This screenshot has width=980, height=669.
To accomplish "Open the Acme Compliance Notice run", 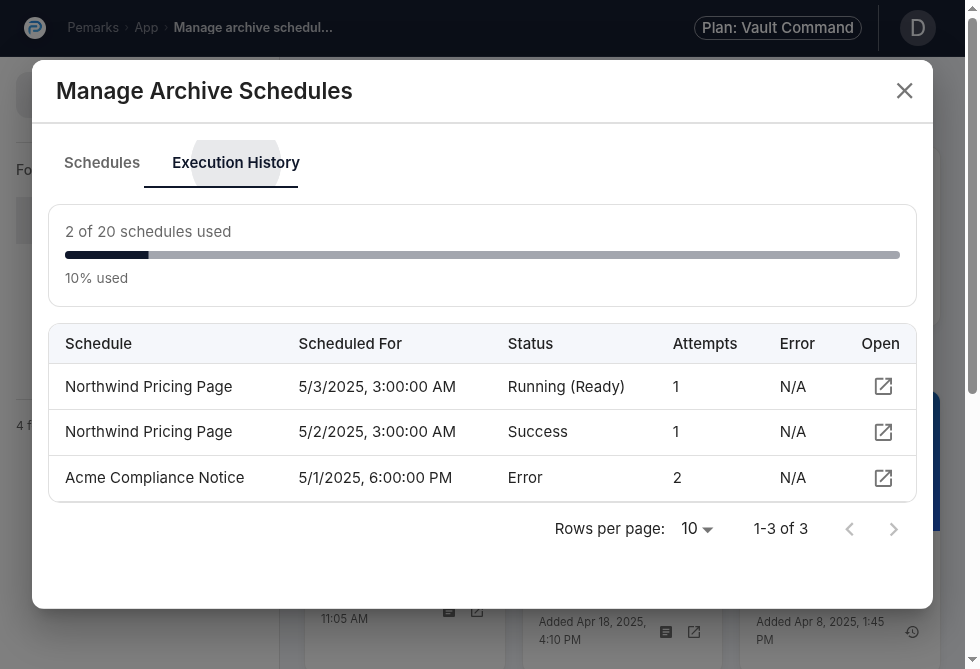I will pyautogui.click(x=883, y=478).
